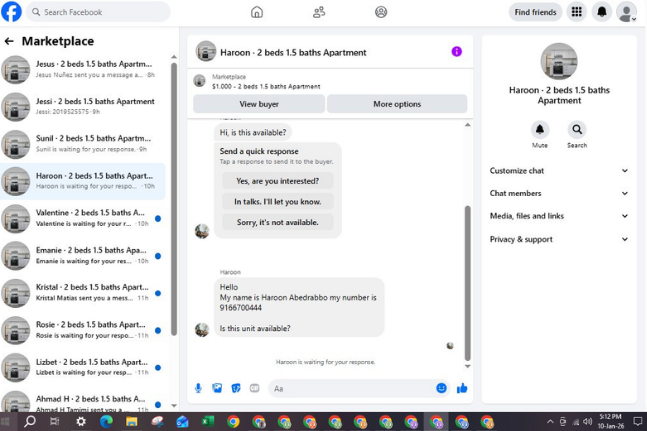The width and height of the screenshot is (647, 431).
Task: Click 'Hi, is this available?' message bubble
Action: [x=253, y=132]
